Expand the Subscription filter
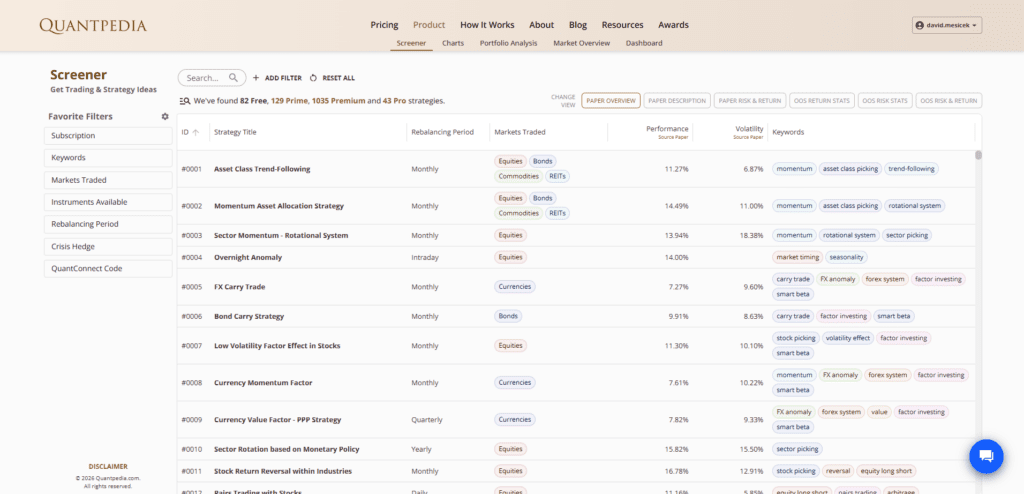 point(108,136)
